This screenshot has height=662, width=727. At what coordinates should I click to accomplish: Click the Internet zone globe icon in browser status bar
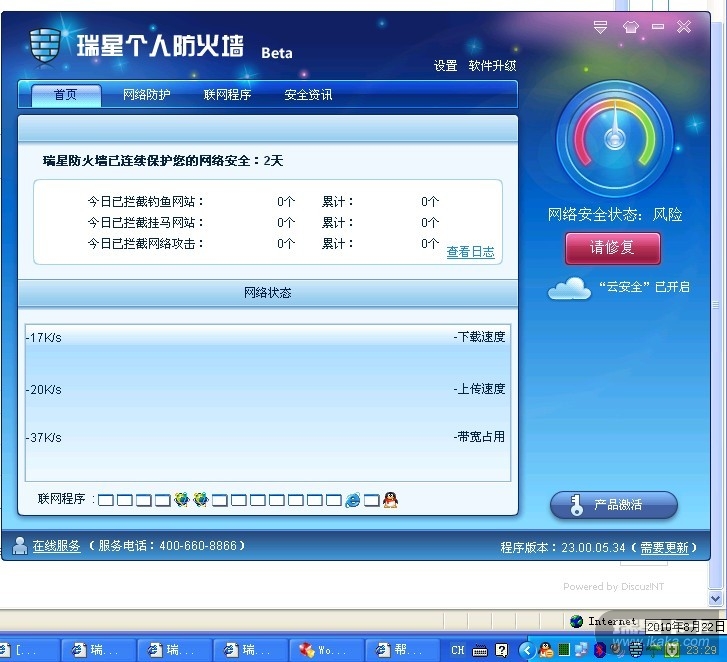coord(576,621)
